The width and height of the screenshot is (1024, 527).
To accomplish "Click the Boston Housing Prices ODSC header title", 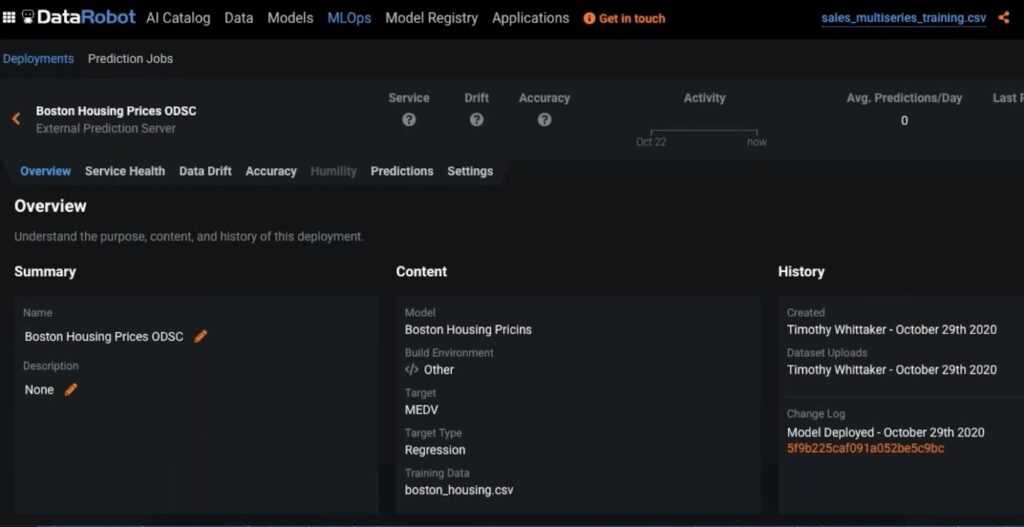I will coord(116,111).
